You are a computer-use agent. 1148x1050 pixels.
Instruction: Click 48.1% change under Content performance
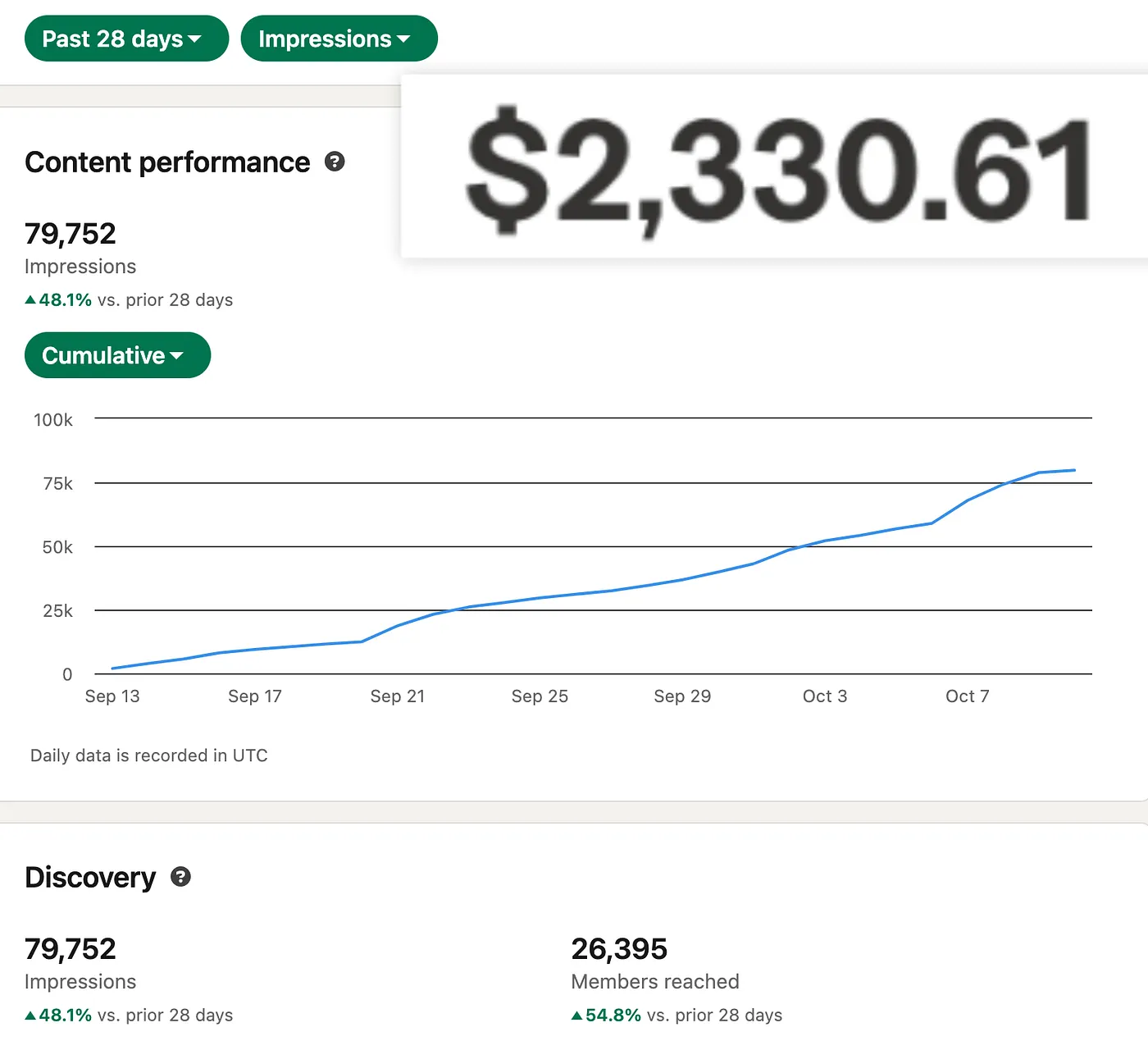(129, 300)
